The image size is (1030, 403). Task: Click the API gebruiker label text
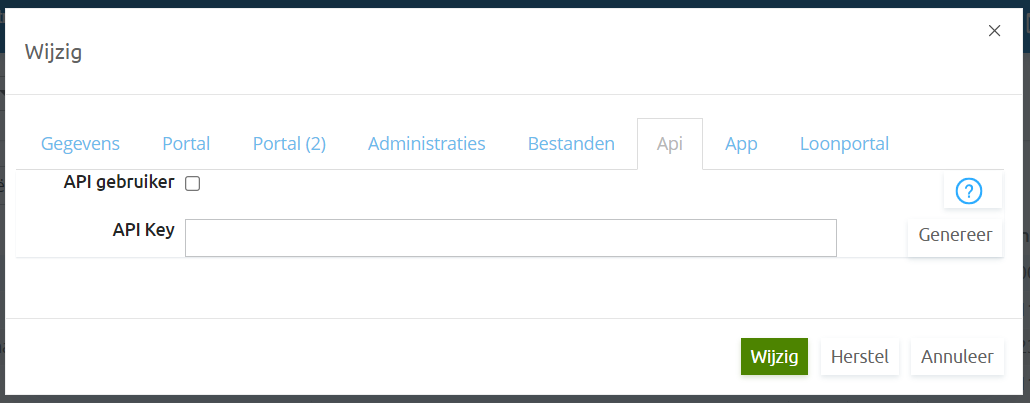tap(119, 183)
